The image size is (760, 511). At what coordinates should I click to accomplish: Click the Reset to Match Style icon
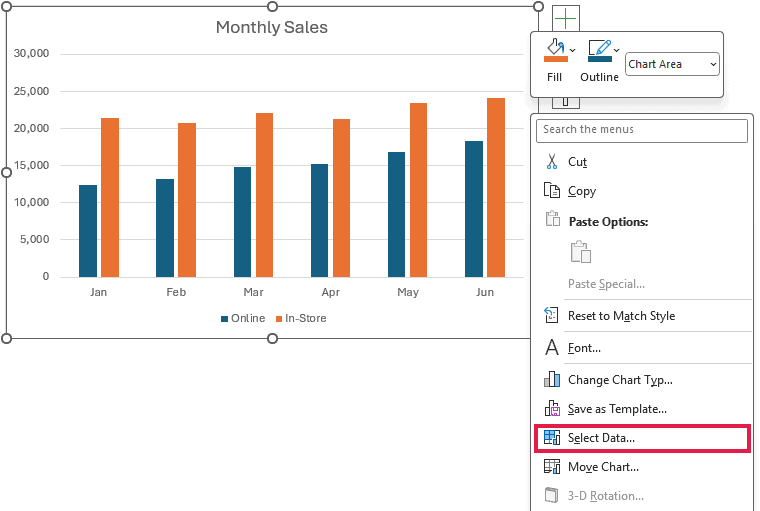pyautogui.click(x=551, y=315)
